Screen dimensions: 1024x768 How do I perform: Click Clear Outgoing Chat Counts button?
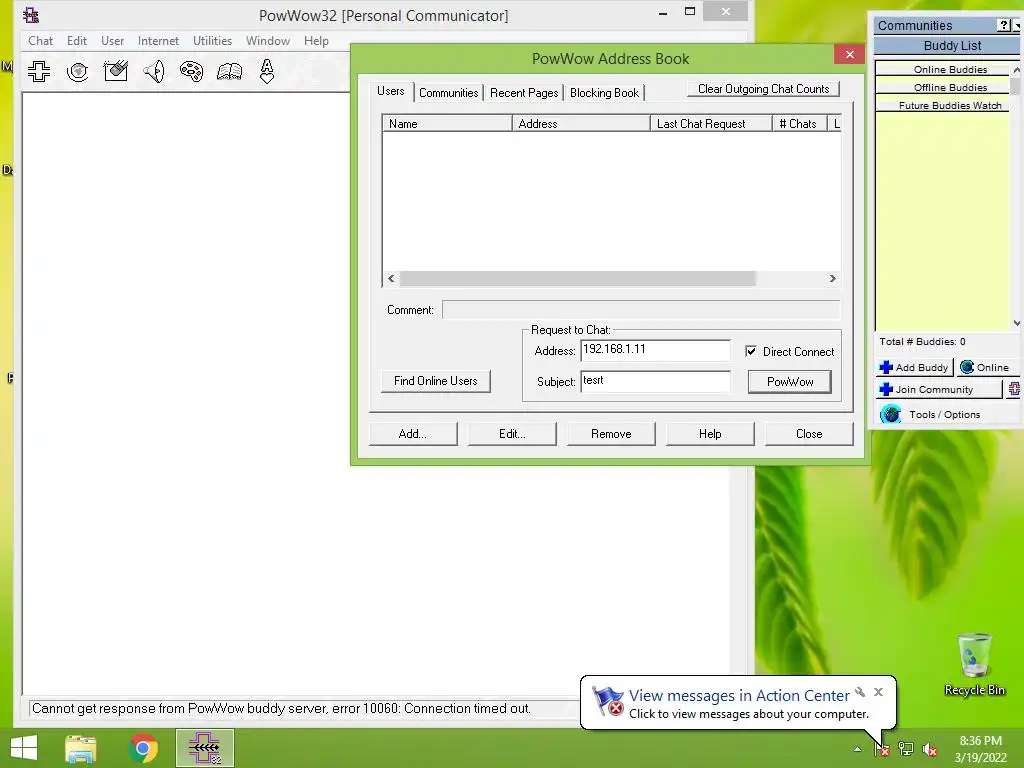tap(763, 89)
